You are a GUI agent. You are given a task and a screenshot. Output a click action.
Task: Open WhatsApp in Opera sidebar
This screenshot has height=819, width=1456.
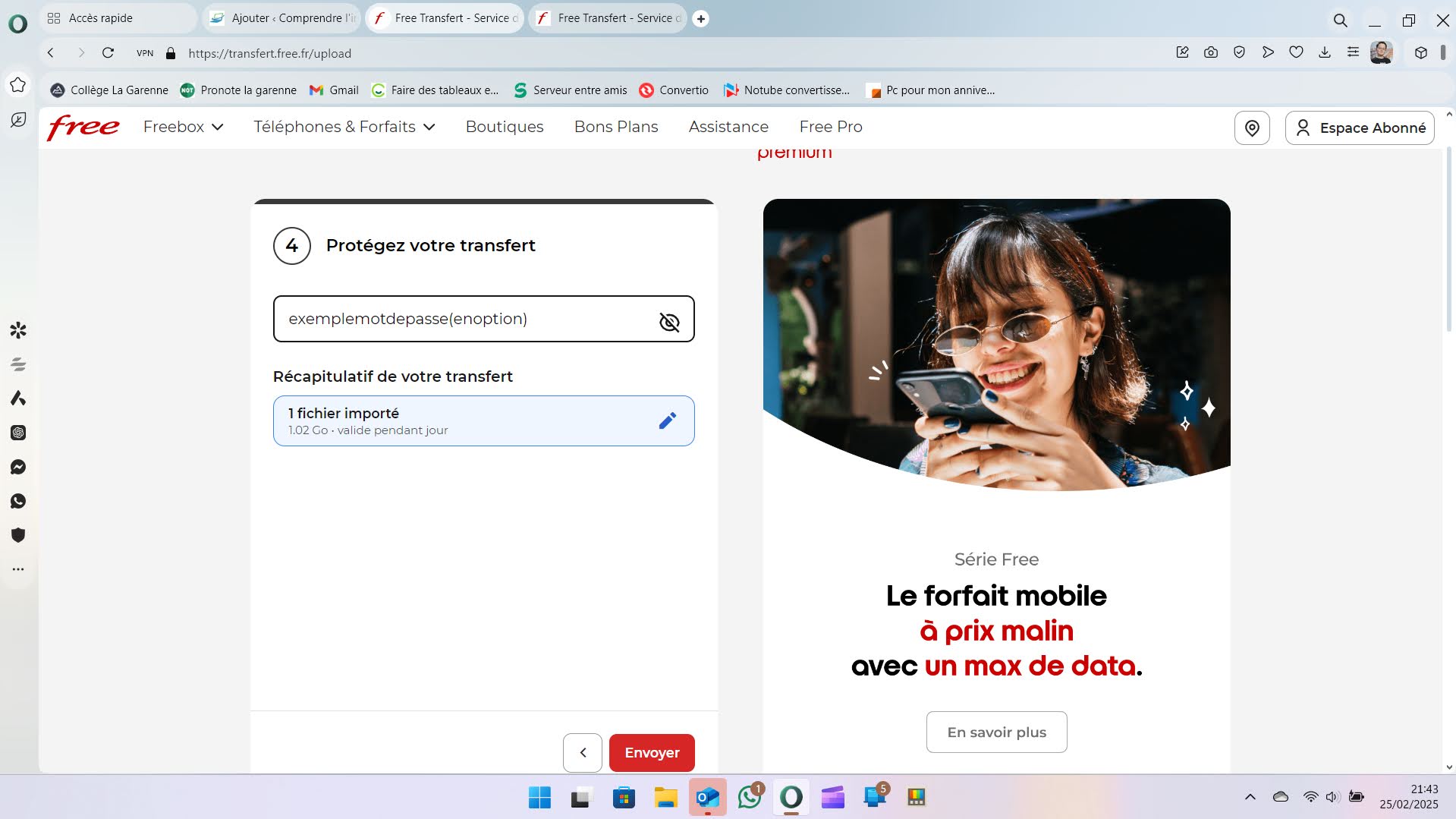pos(18,501)
